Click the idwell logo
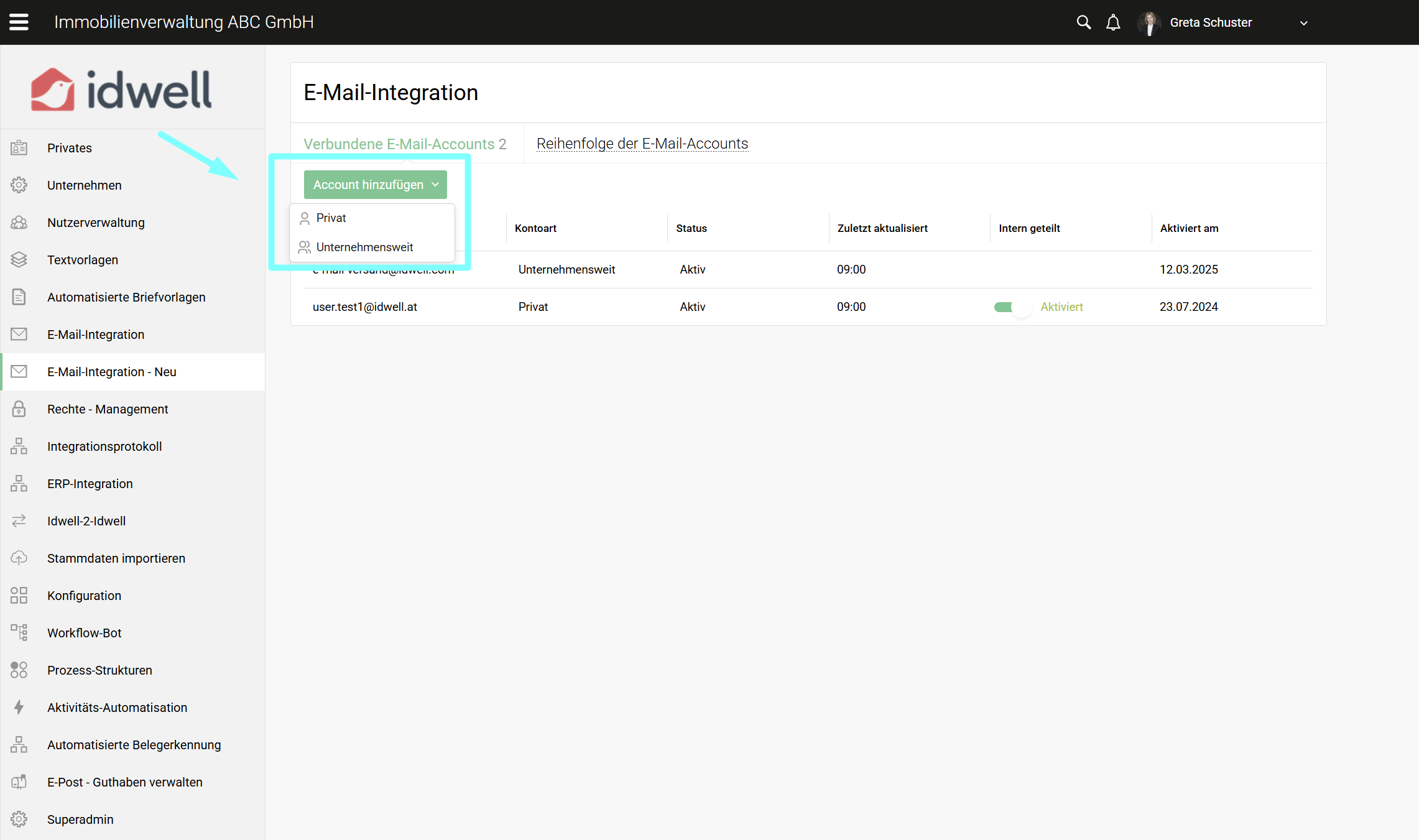 pyautogui.click(x=121, y=90)
